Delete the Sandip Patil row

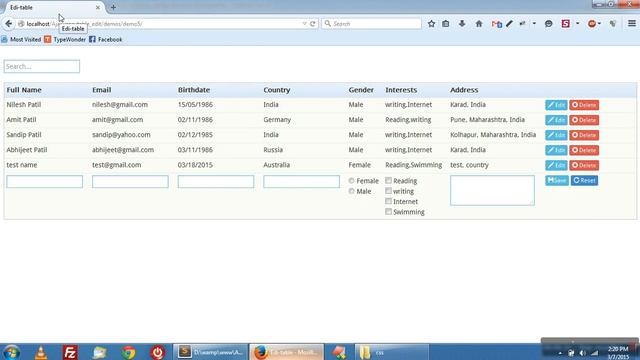584,135
